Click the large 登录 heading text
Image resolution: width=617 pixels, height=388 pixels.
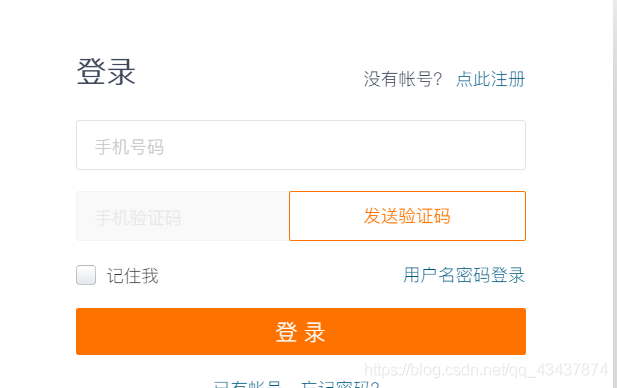point(106,72)
